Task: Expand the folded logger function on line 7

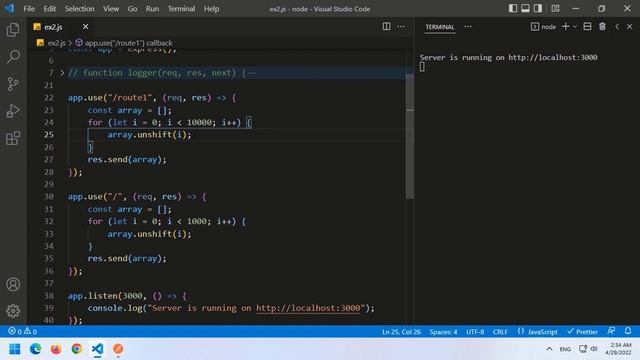Action: tap(62, 73)
